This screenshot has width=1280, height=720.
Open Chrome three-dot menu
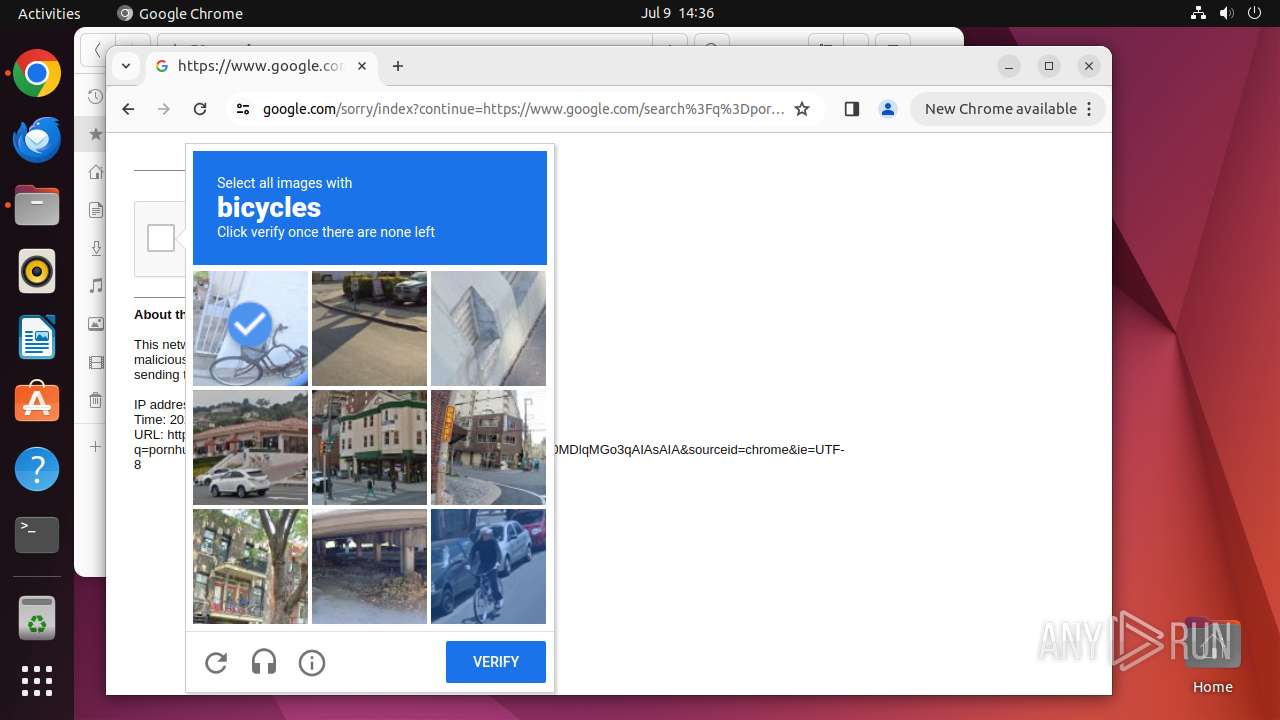[x=1090, y=109]
